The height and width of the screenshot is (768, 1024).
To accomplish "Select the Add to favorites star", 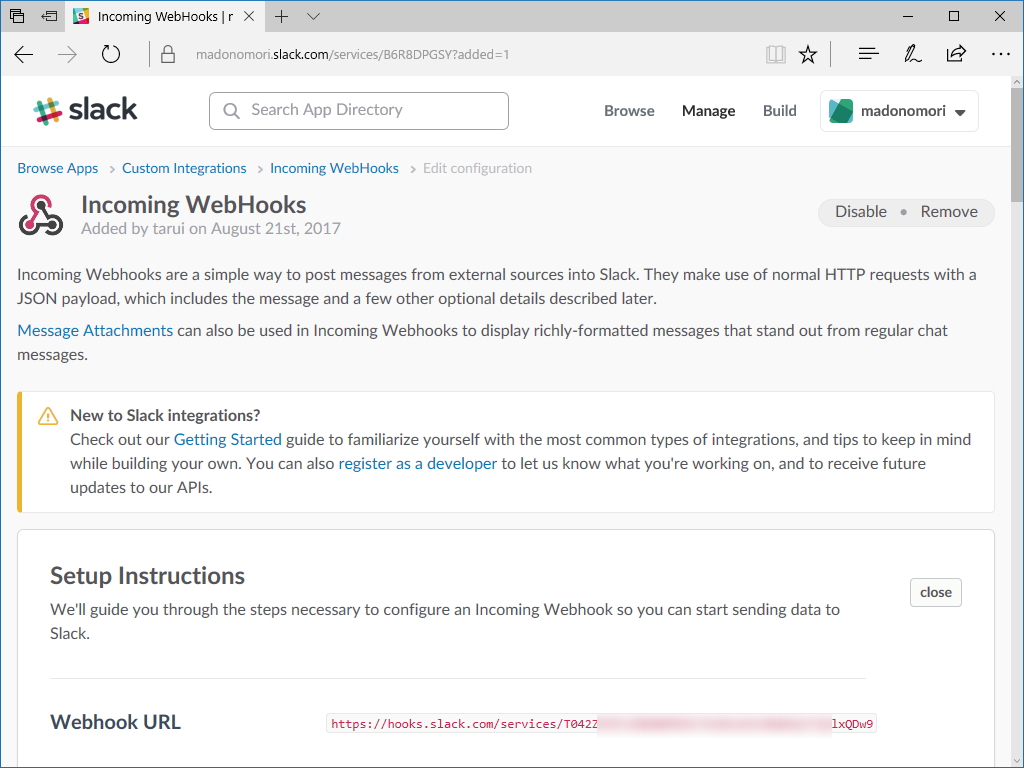I will coord(808,54).
